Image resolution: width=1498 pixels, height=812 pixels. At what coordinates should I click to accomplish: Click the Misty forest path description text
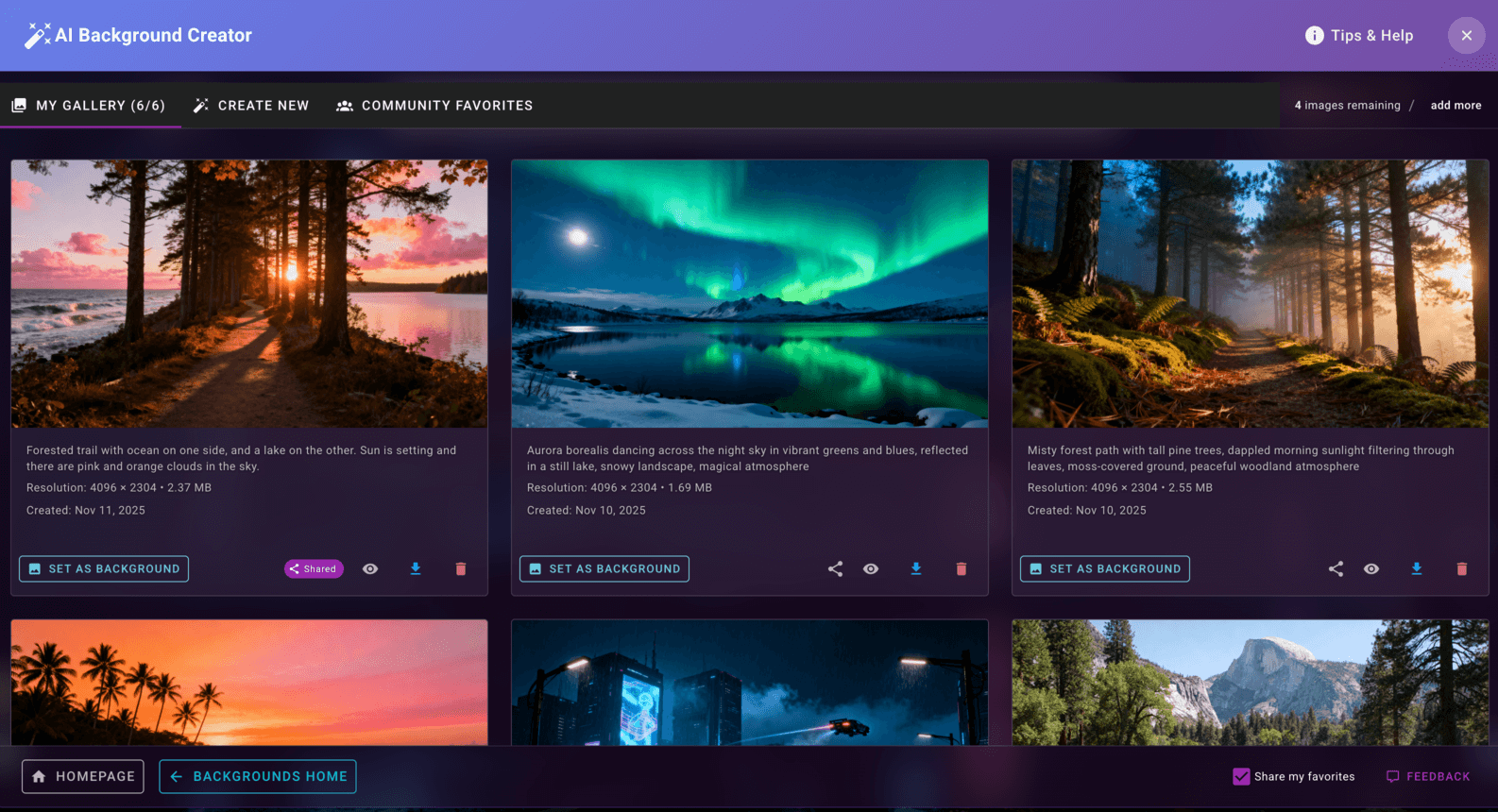click(x=1241, y=458)
